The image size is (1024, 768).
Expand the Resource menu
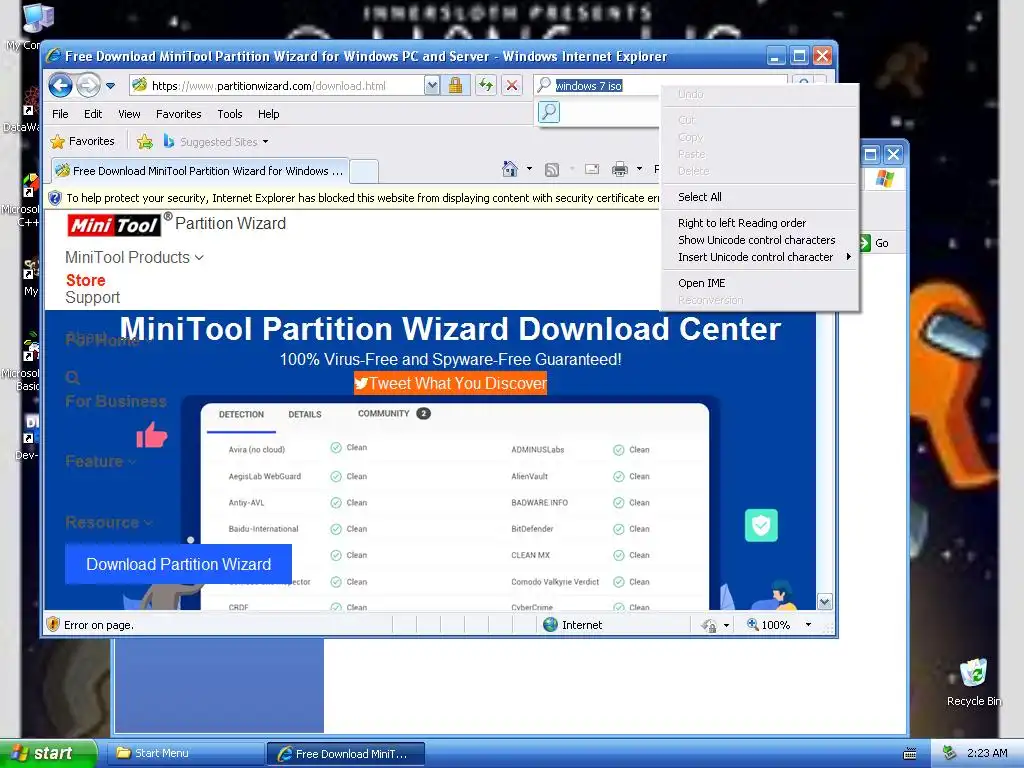point(109,522)
